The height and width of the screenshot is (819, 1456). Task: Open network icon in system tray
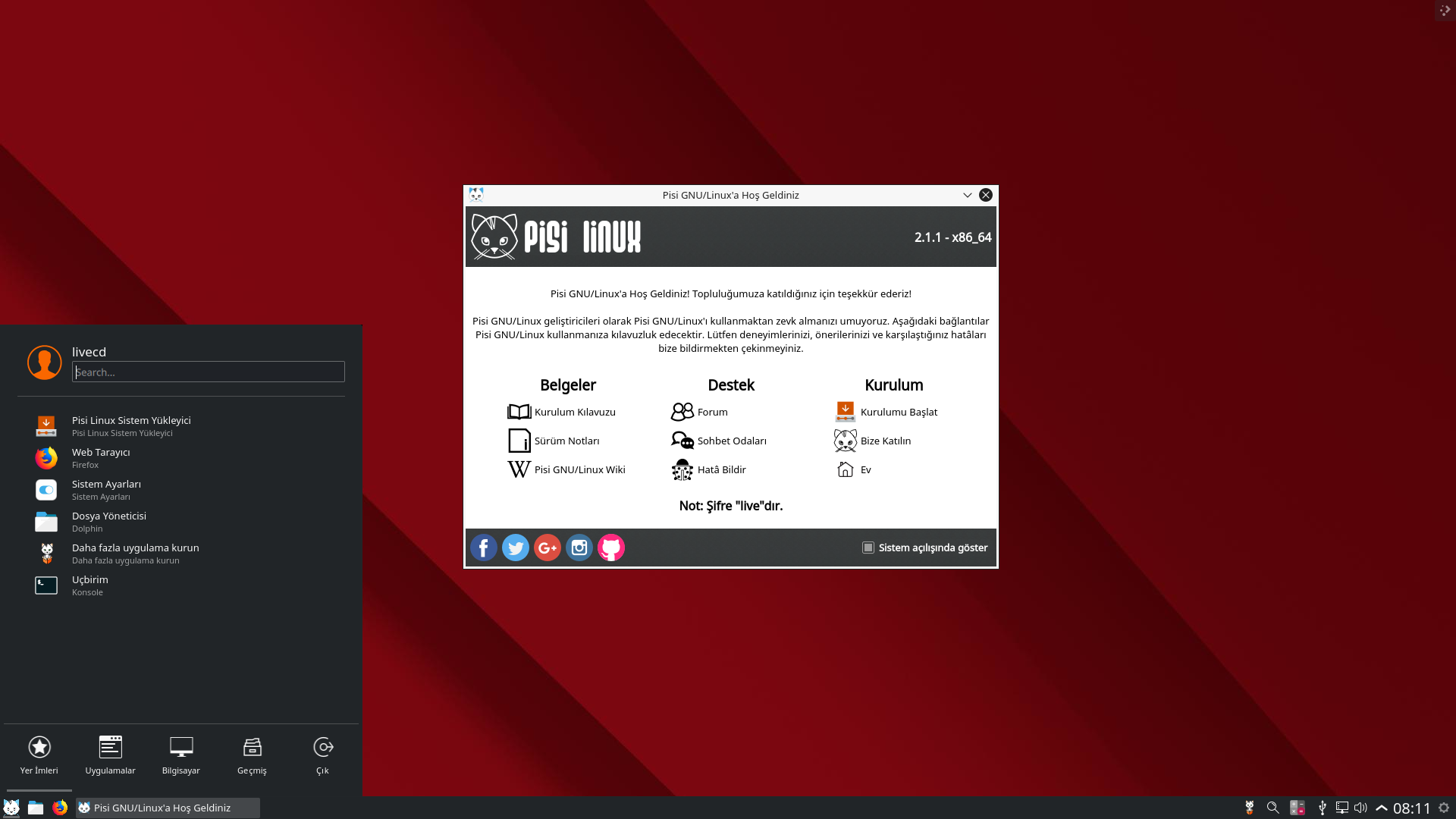point(1342,808)
